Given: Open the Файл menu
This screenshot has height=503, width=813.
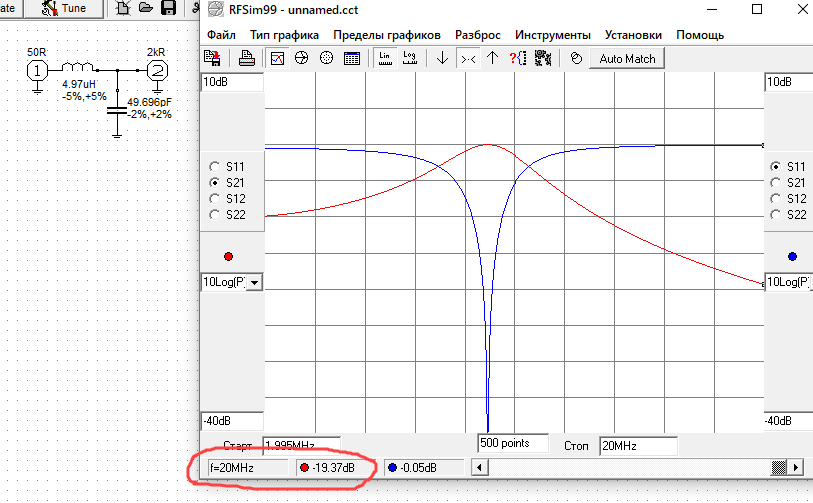Looking at the screenshot, I should 220,35.
